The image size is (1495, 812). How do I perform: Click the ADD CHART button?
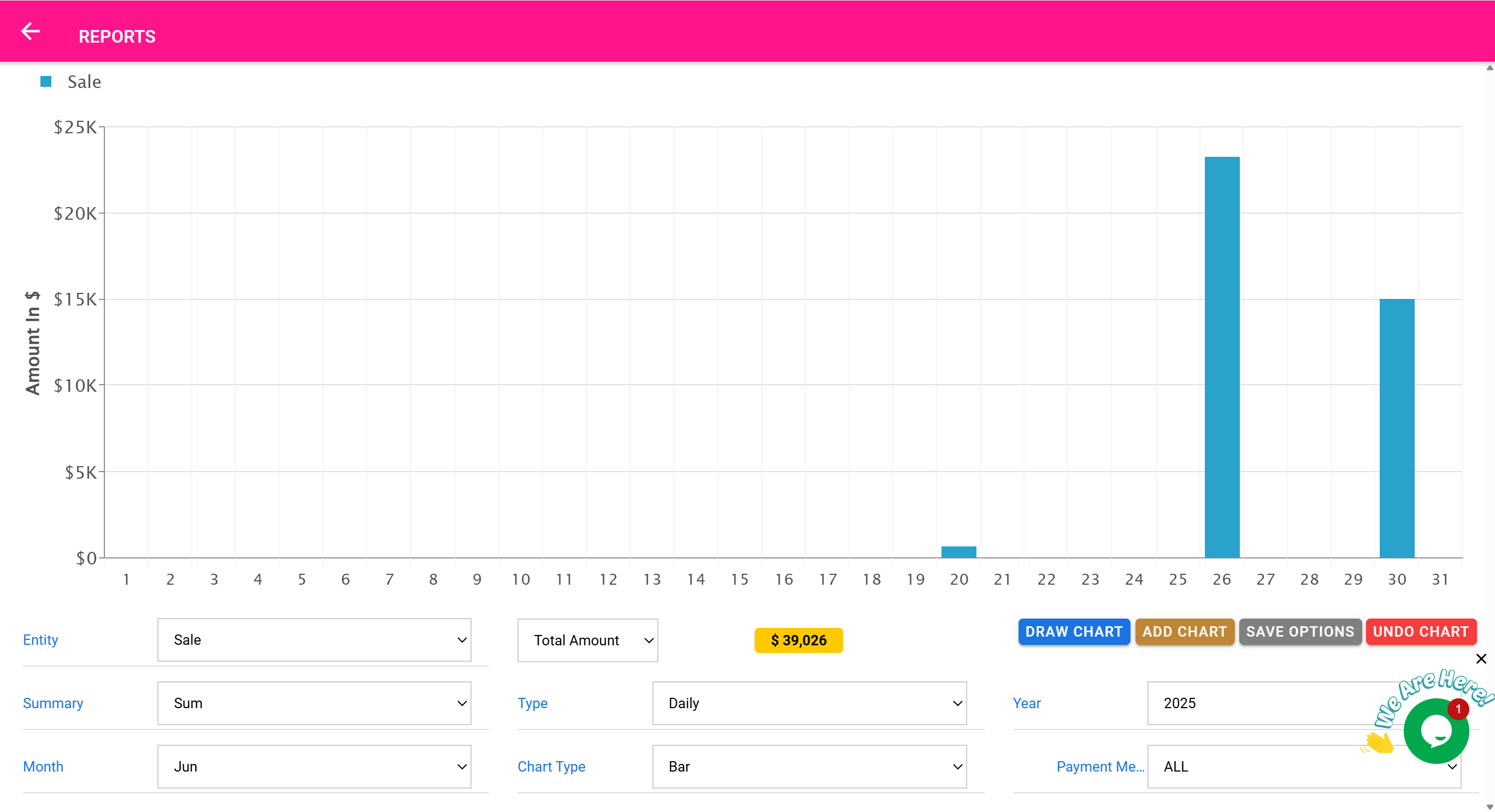pyautogui.click(x=1185, y=632)
